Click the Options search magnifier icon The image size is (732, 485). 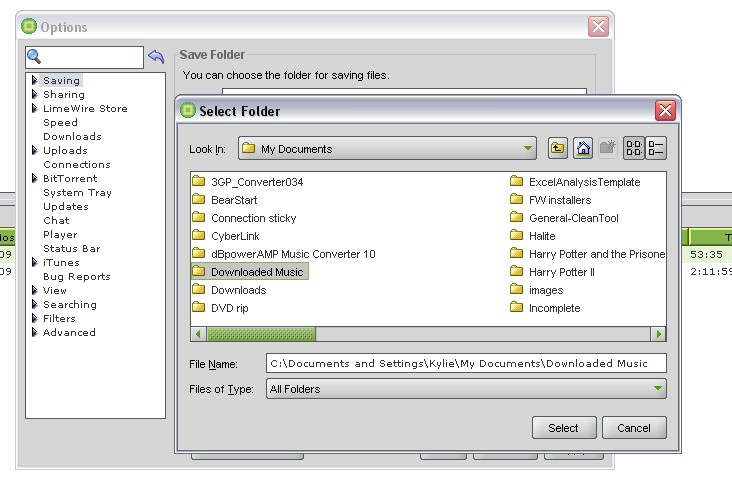[34, 57]
